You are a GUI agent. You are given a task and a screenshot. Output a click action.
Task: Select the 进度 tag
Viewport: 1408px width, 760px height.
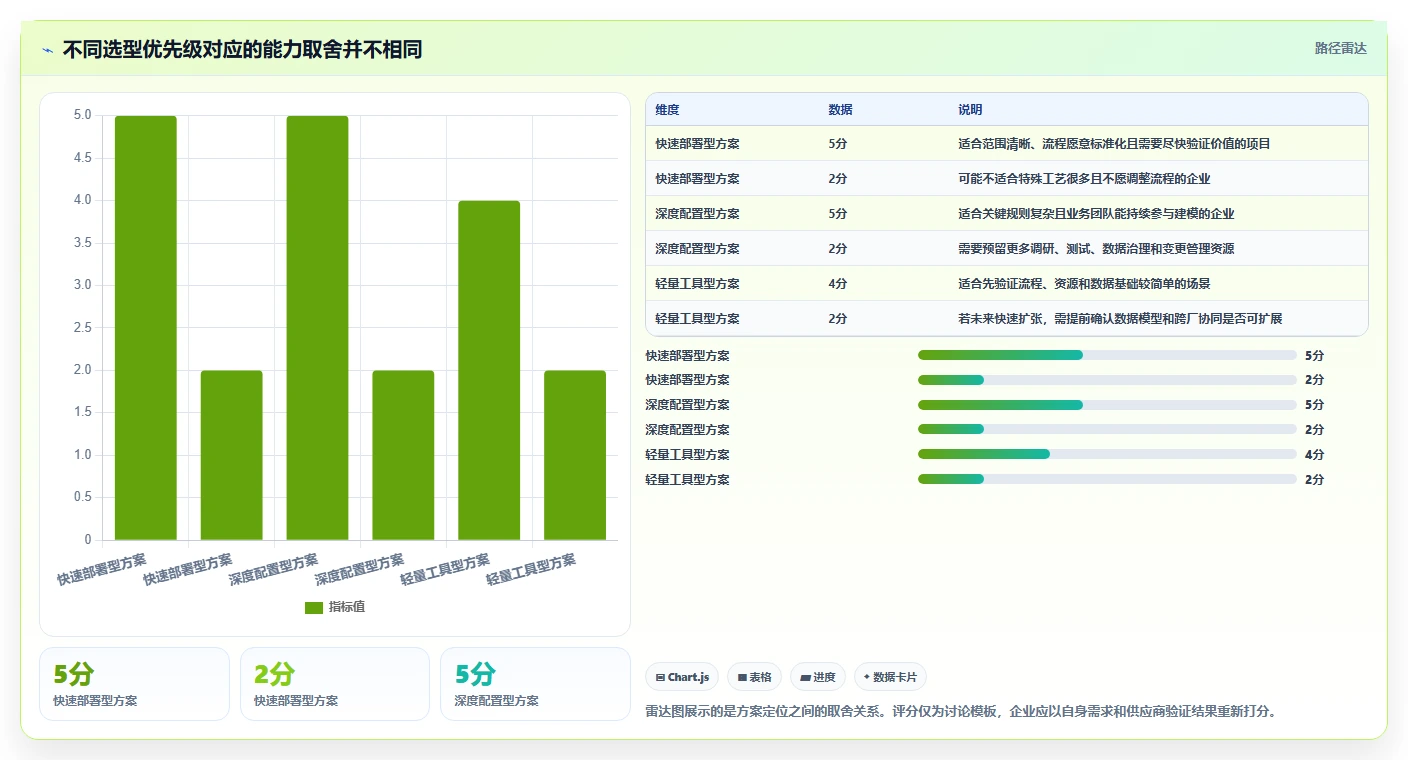tap(817, 677)
